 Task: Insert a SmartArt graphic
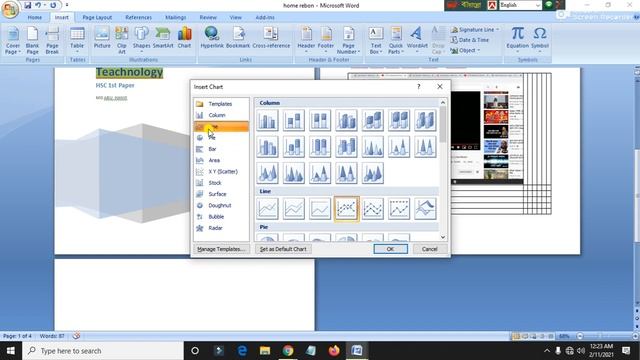coord(163,38)
